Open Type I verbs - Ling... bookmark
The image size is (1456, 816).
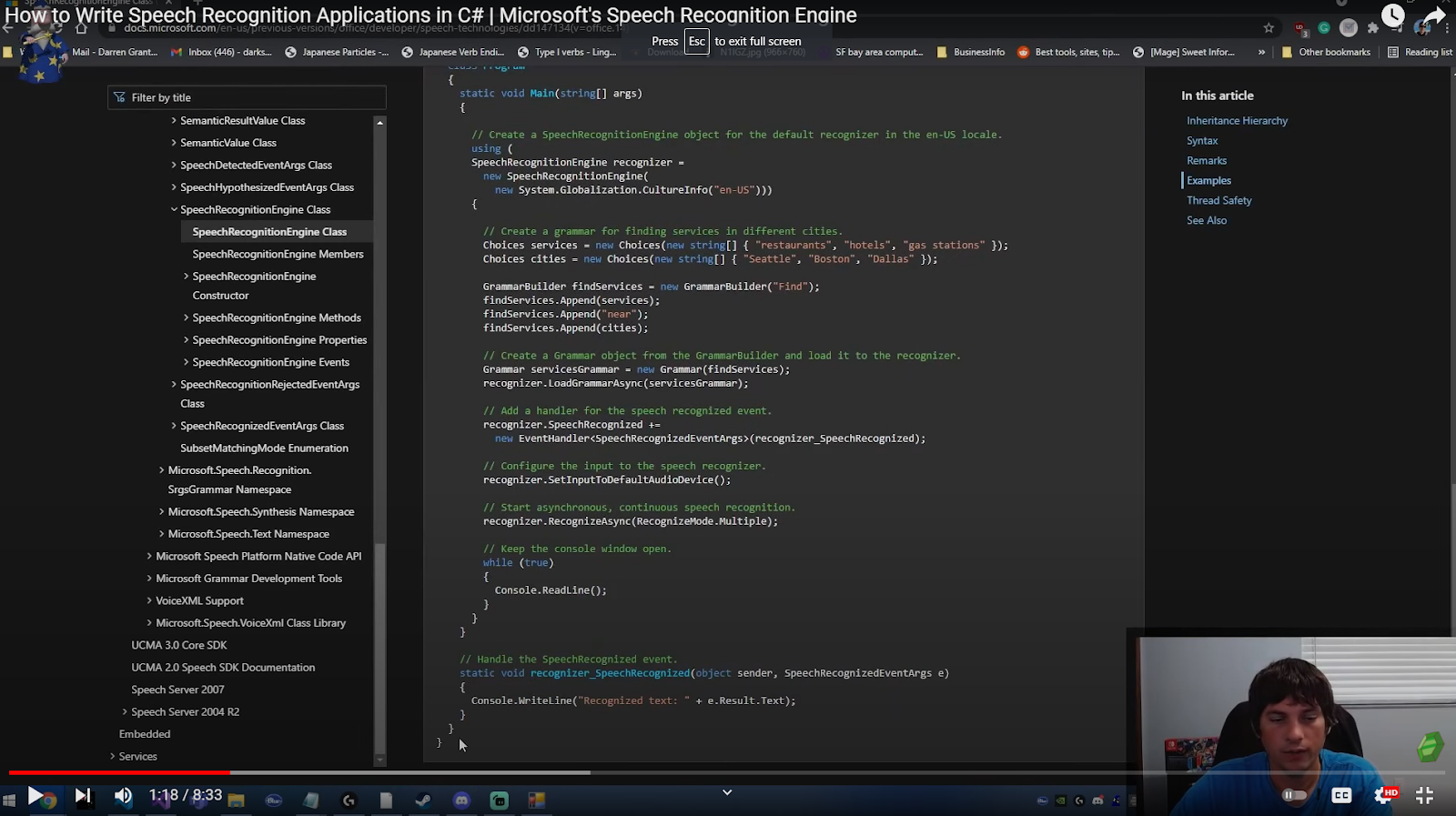(x=567, y=52)
